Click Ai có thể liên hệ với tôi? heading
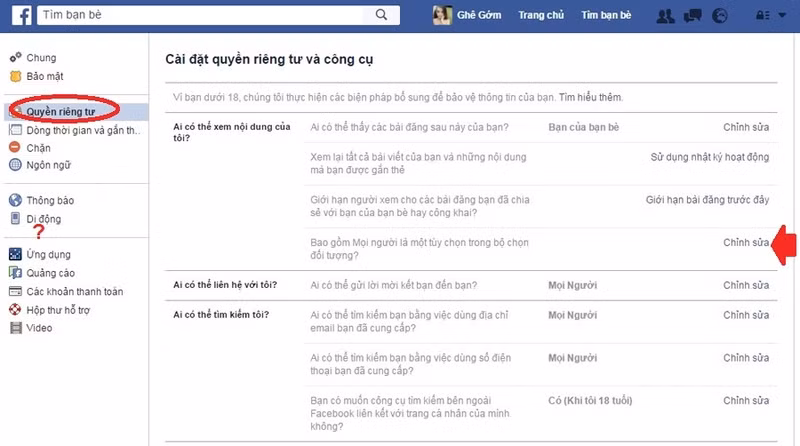The width and height of the screenshot is (800, 446). point(225,285)
